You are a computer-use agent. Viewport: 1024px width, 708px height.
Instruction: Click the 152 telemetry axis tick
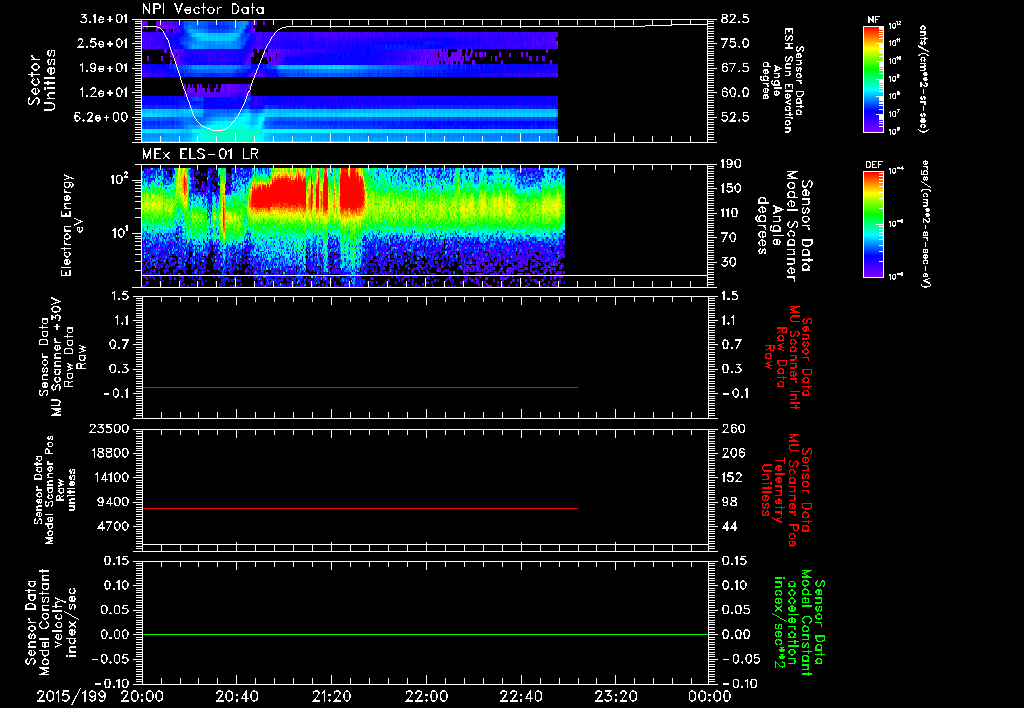pos(732,477)
